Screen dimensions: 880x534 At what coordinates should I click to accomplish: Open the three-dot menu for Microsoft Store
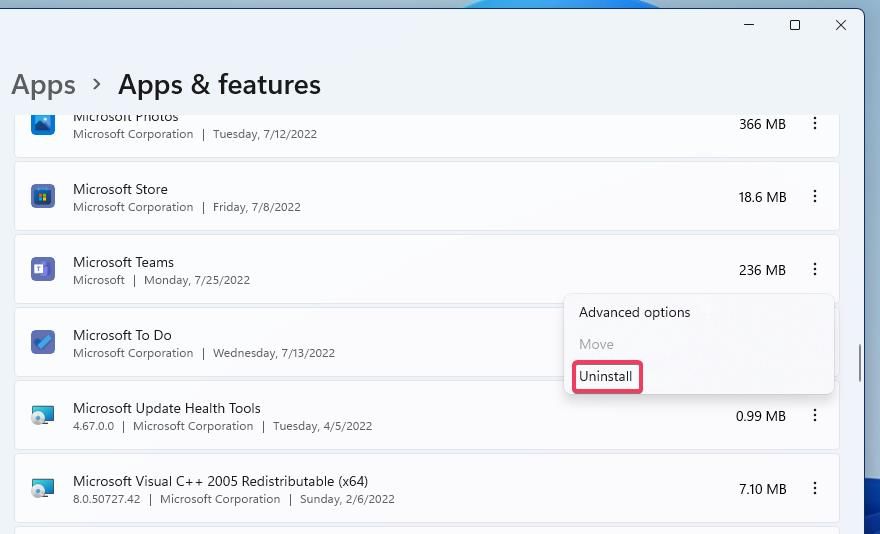[x=814, y=197]
